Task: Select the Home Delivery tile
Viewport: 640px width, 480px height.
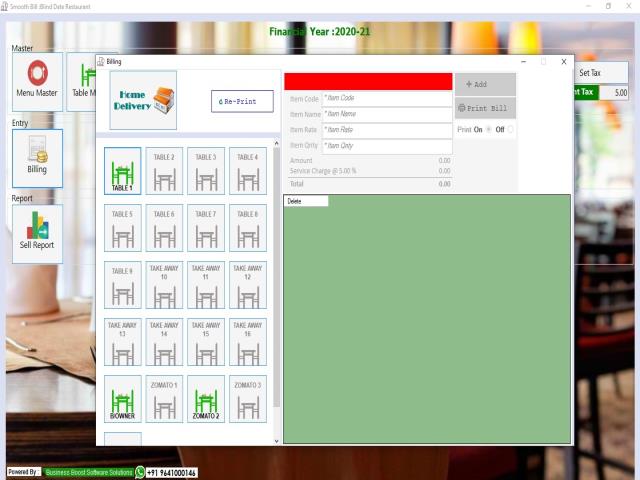Action: pos(143,100)
